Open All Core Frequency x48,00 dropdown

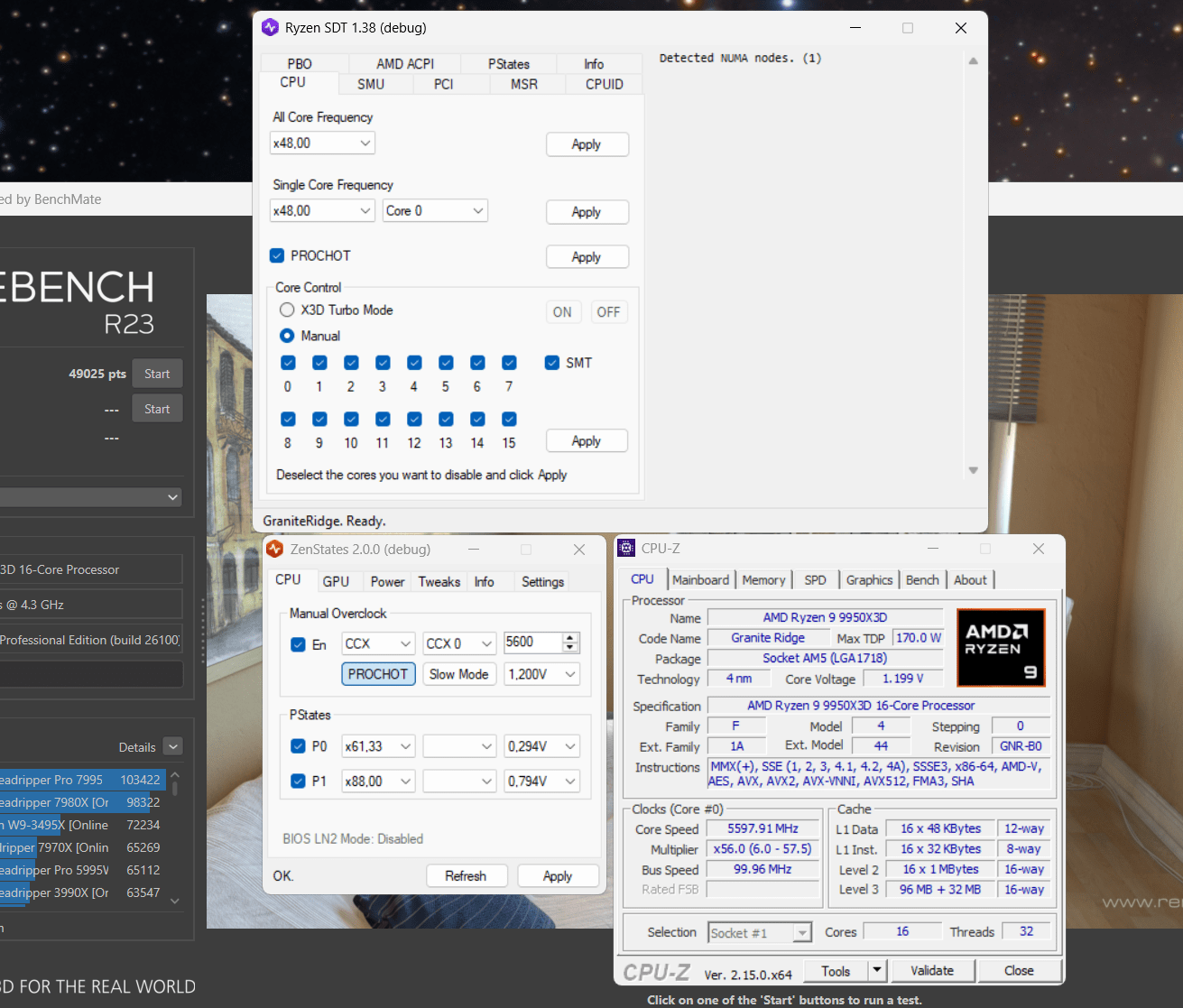click(x=322, y=143)
